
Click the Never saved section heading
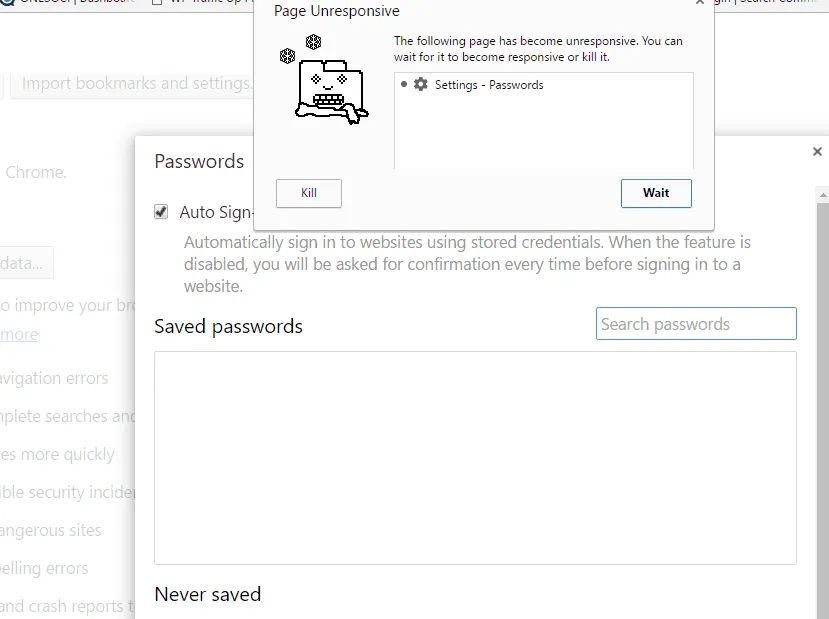(x=208, y=594)
